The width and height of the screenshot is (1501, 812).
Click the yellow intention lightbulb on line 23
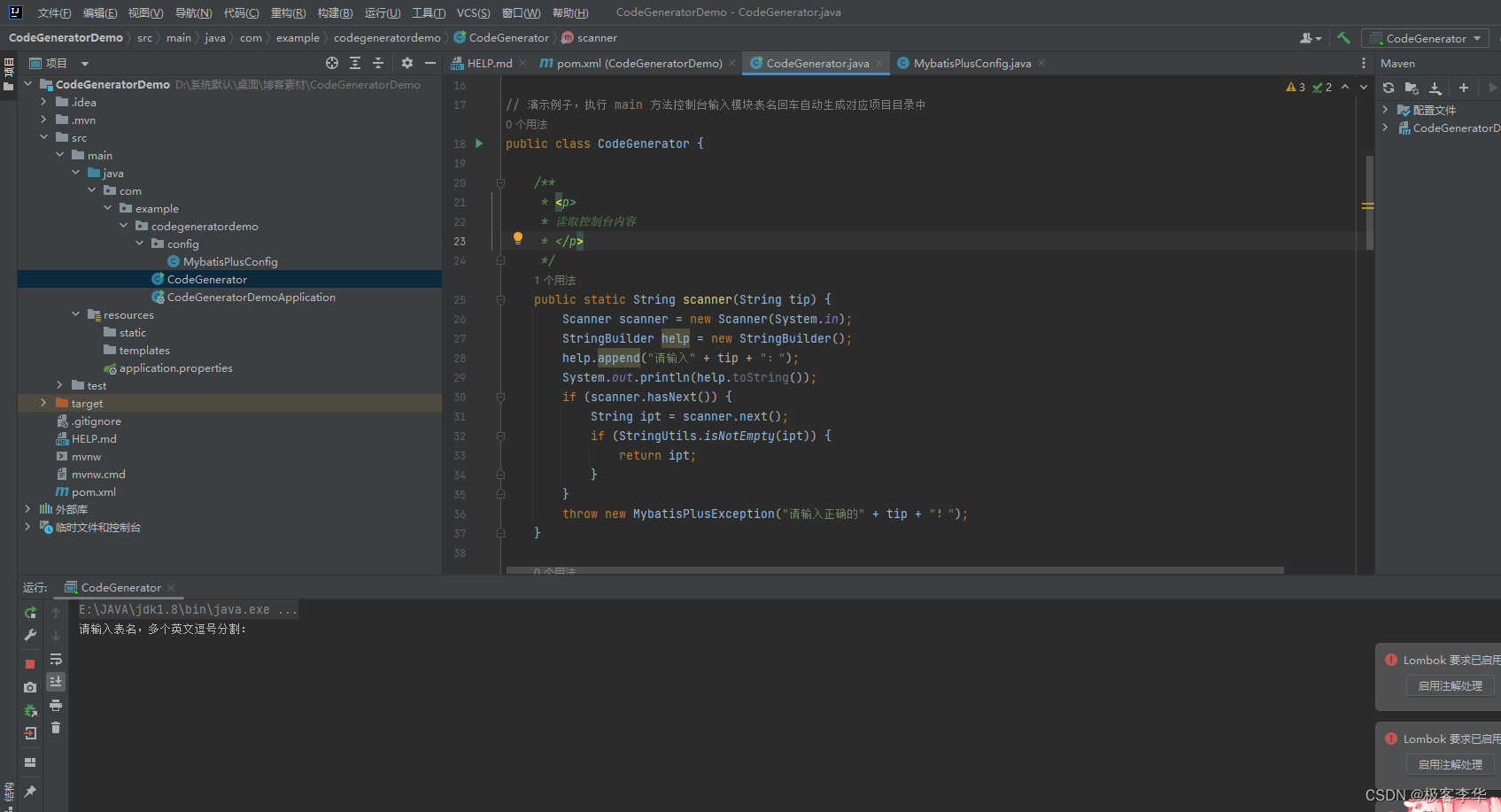[518, 238]
